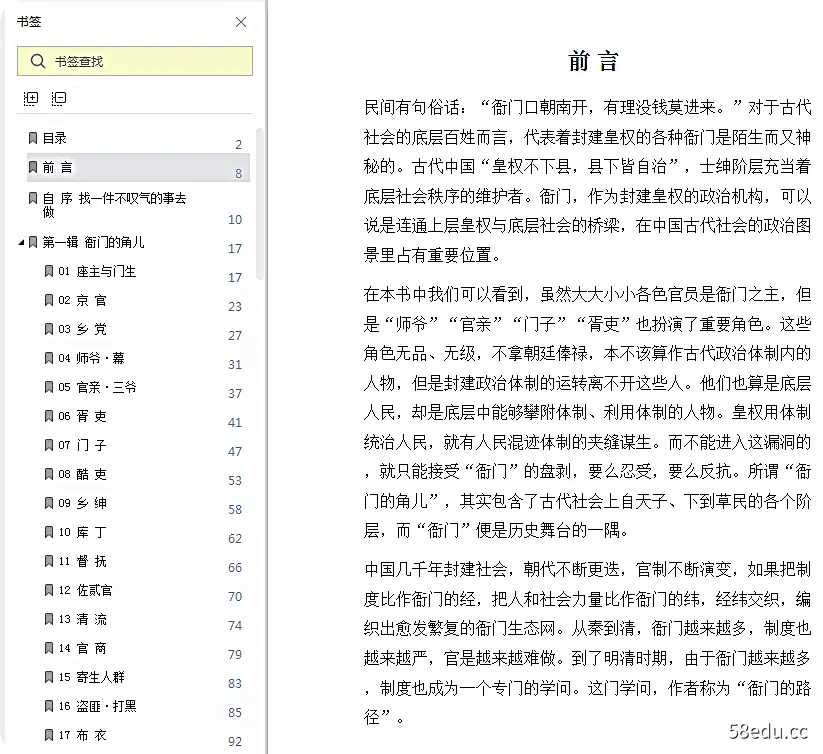Open bookmark 03 乡 党

(x=82, y=329)
